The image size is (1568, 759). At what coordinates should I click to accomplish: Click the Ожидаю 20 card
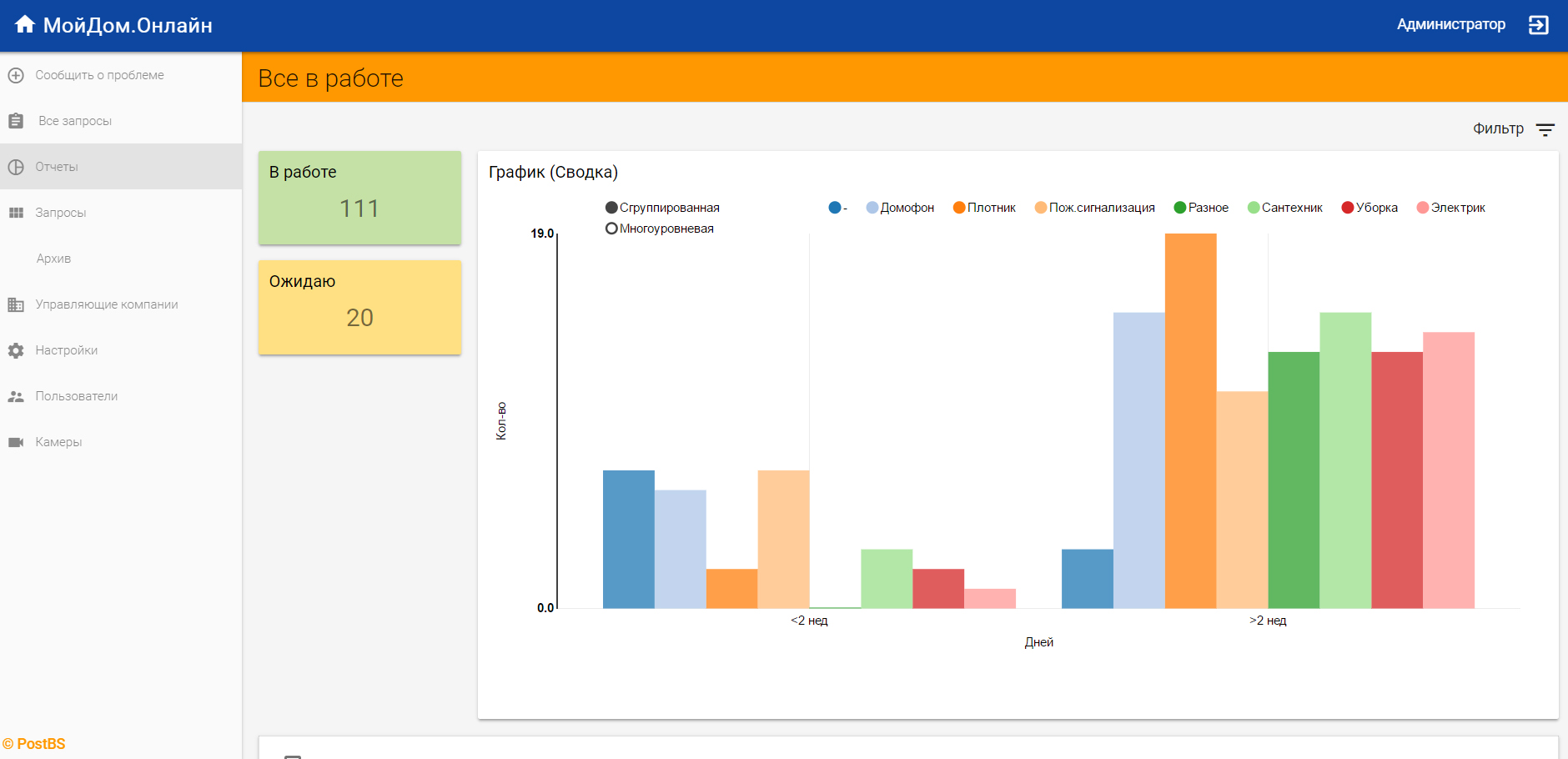[x=359, y=307]
